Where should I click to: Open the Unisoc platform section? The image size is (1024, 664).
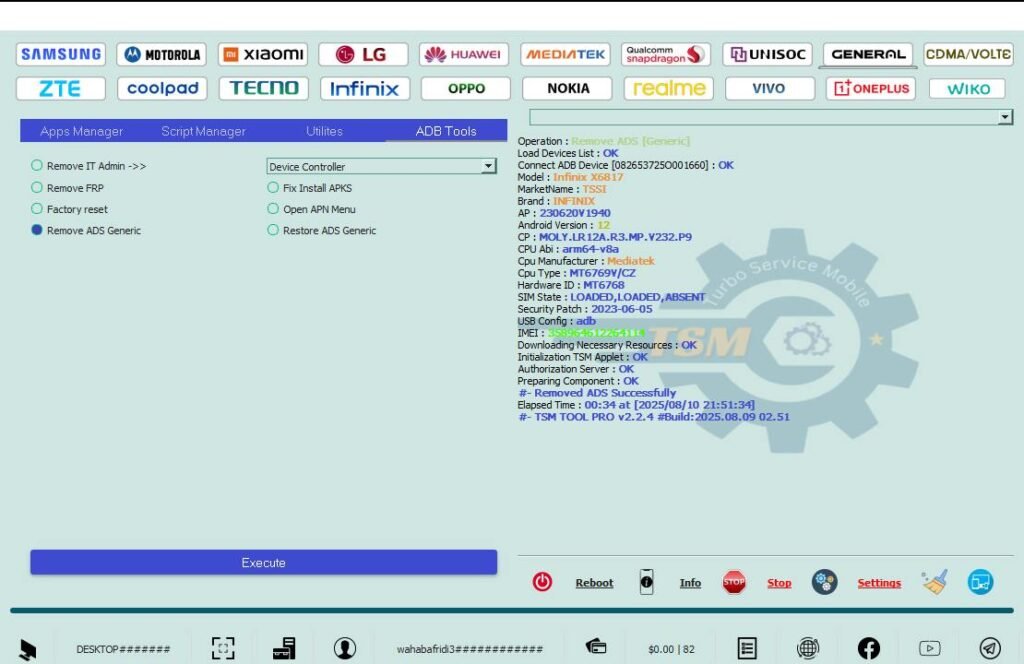pos(767,54)
